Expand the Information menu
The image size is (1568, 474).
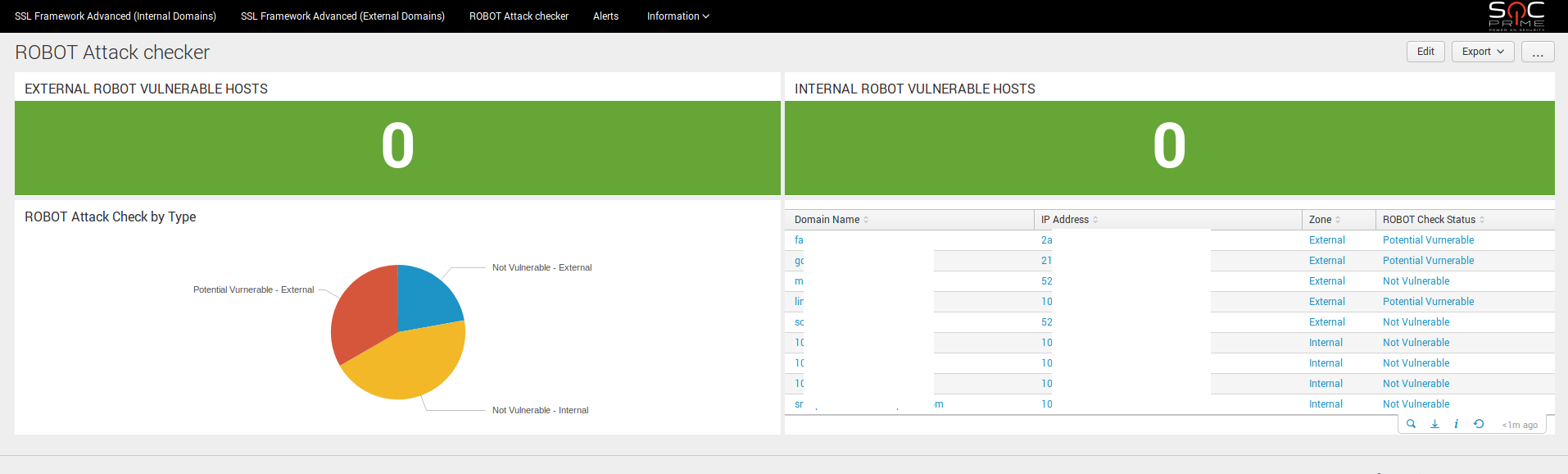point(678,16)
